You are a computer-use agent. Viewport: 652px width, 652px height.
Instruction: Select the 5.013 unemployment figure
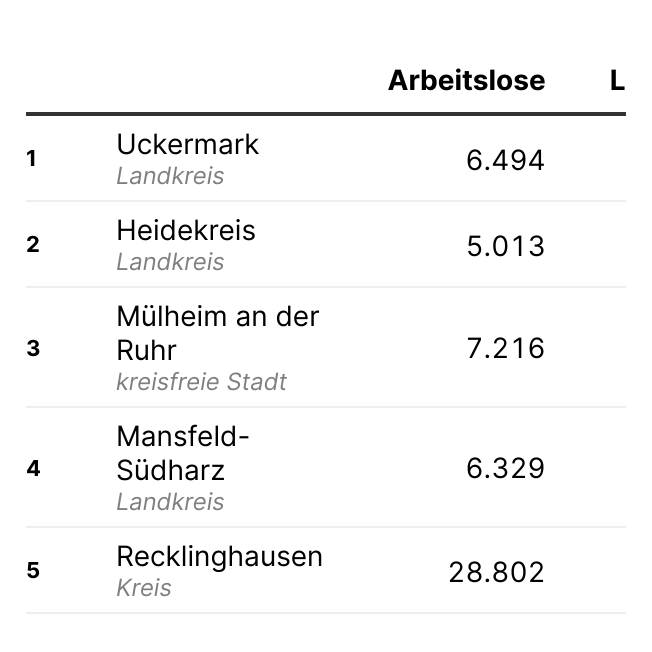[505, 246]
